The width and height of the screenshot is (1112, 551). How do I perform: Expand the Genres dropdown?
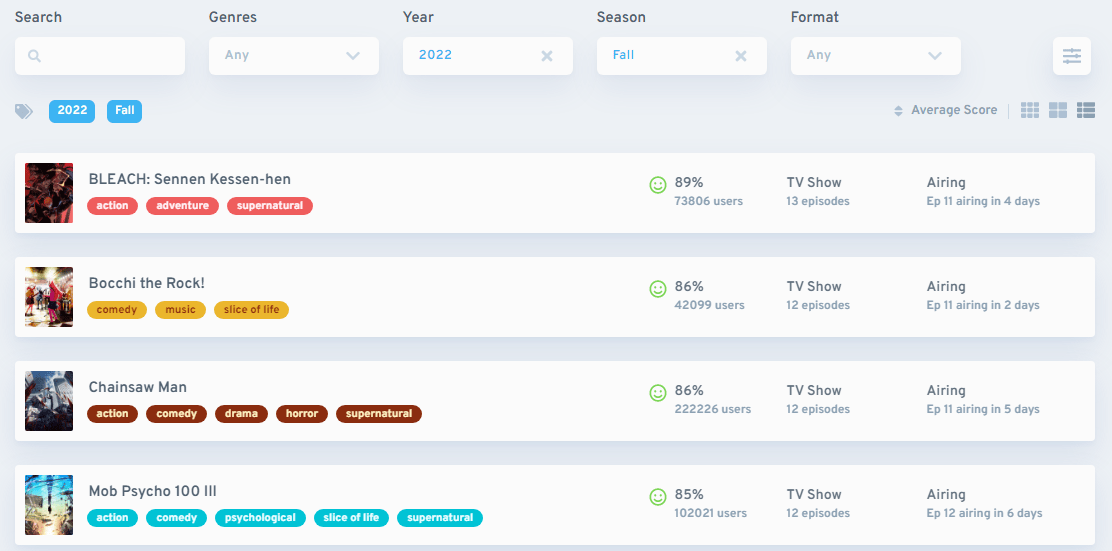point(294,56)
